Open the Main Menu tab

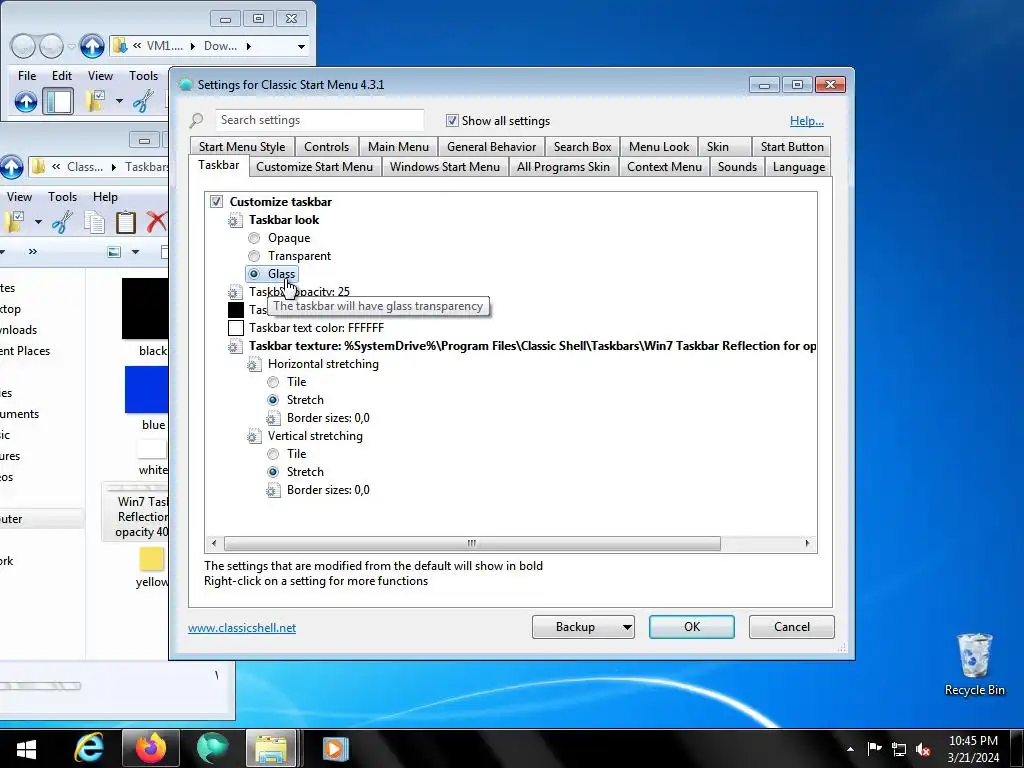pos(398,147)
